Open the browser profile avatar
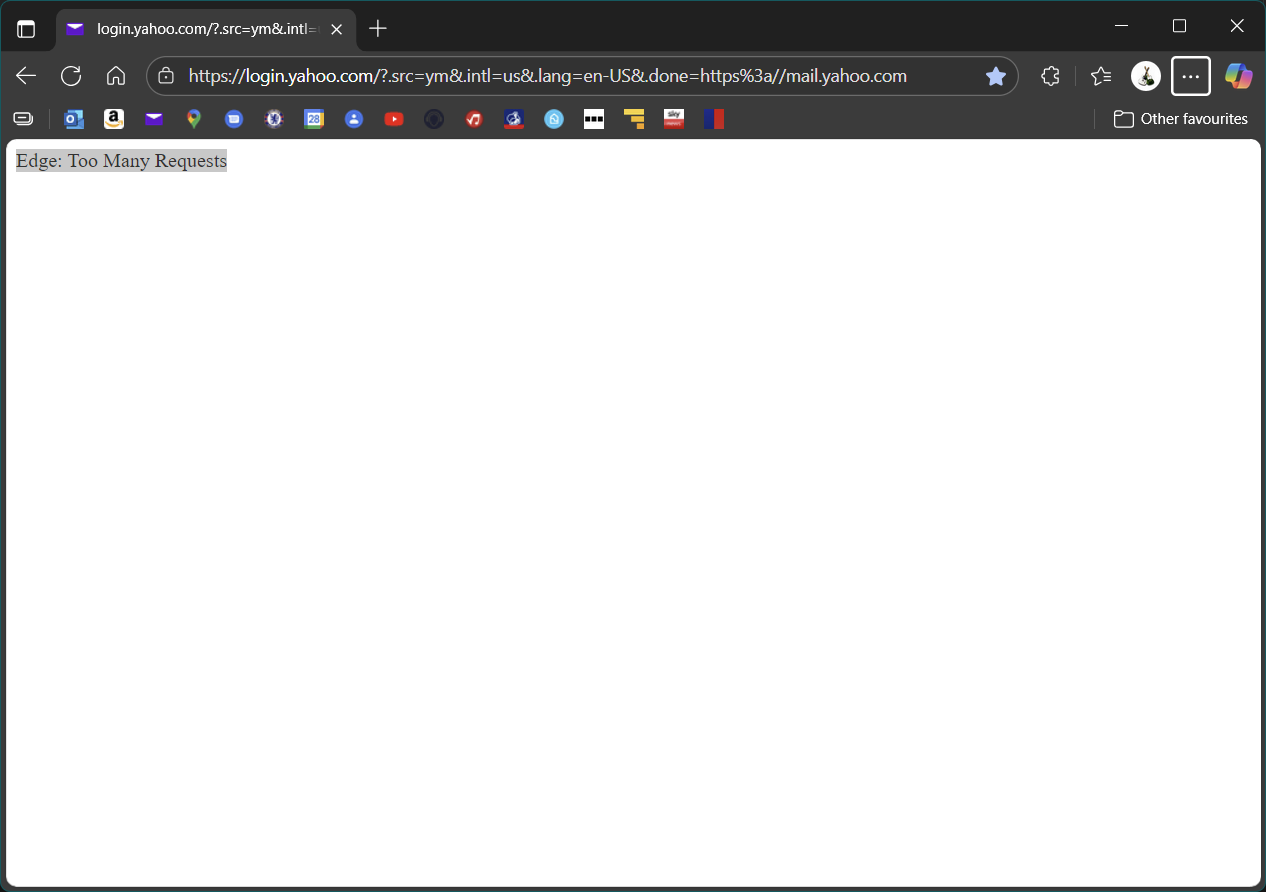This screenshot has width=1266, height=892. [x=1146, y=76]
